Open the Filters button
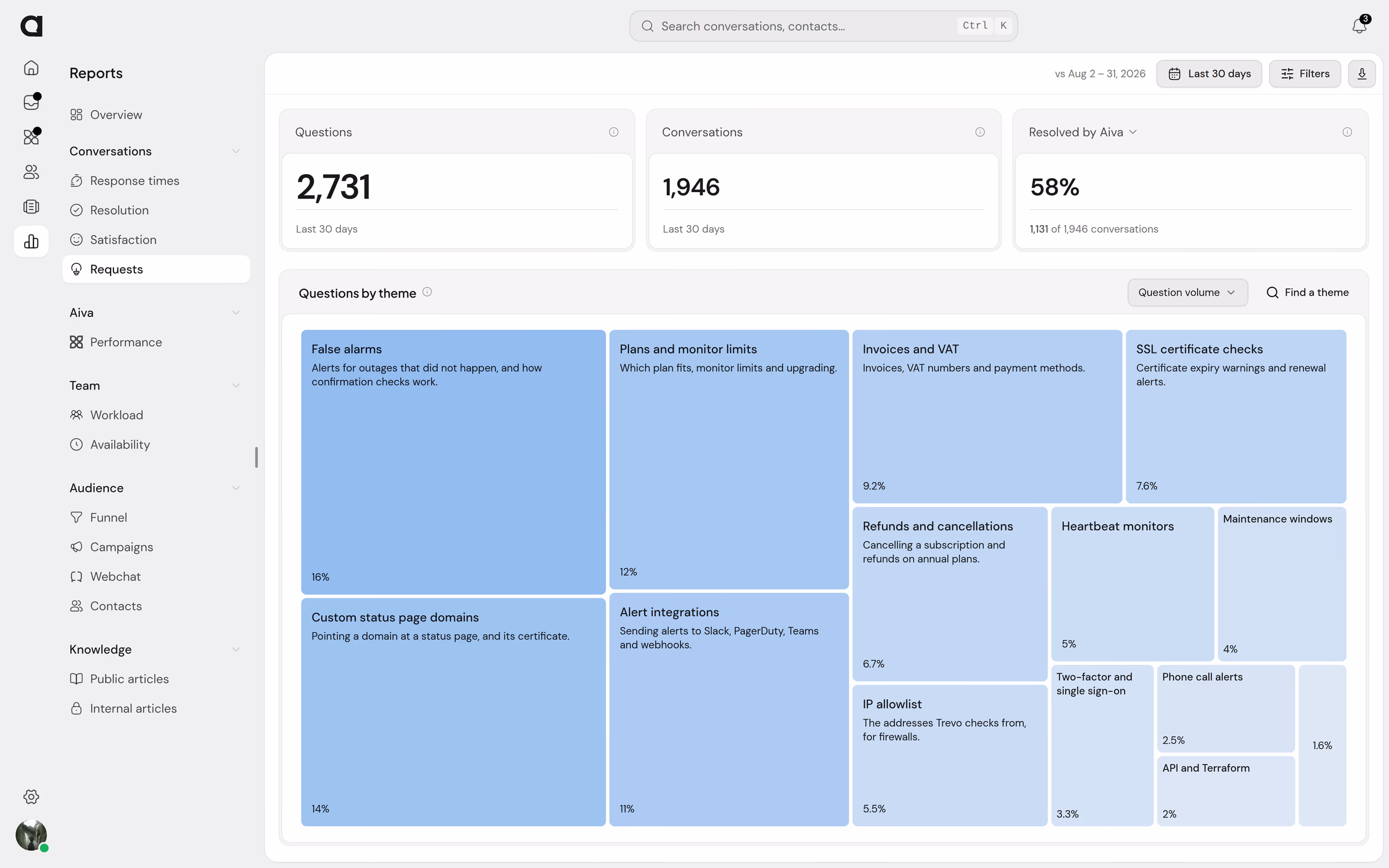Viewport: 1389px width, 868px height. coord(1305,73)
